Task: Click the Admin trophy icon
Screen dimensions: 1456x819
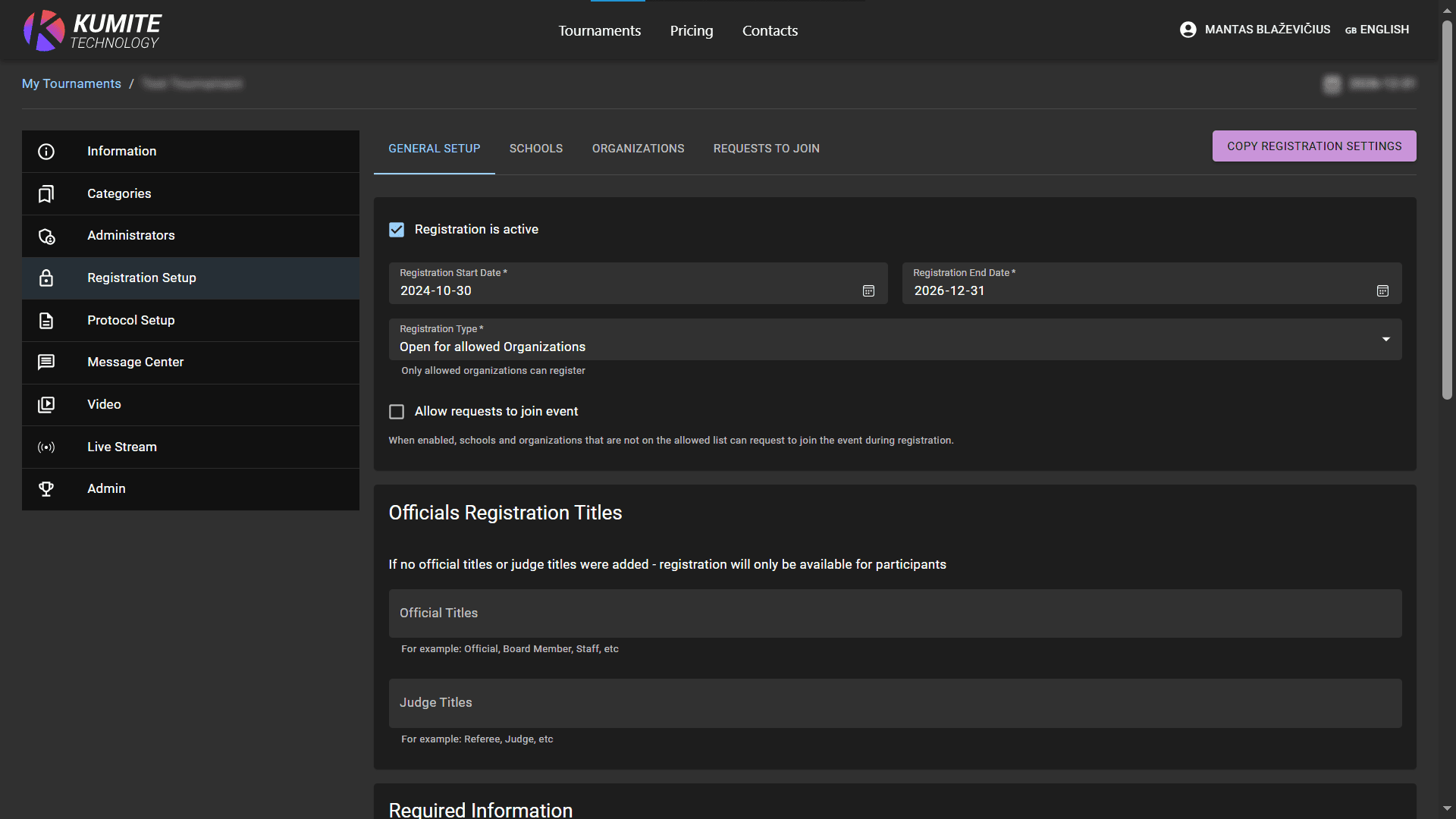Action: [x=46, y=488]
